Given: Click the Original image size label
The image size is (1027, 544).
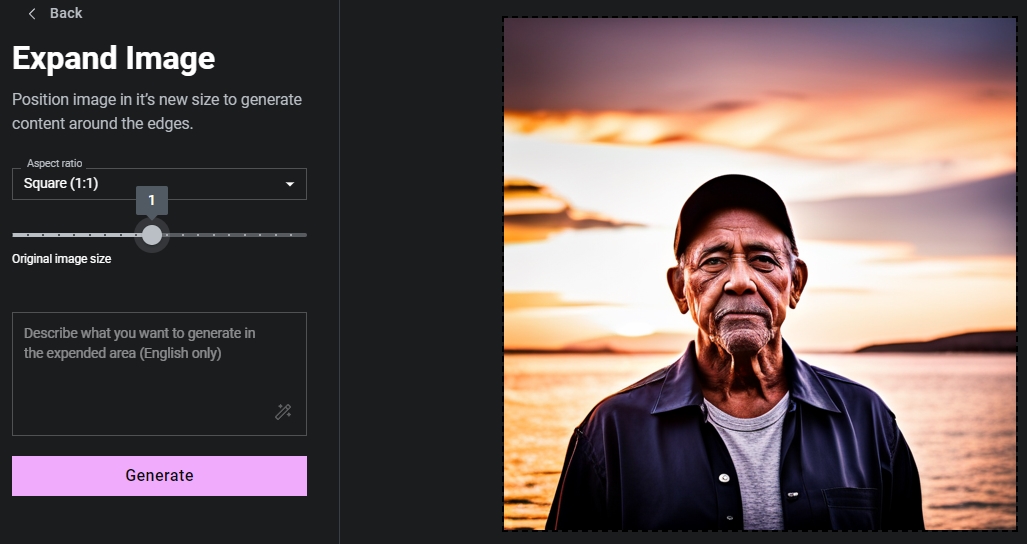Looking at the screenshot, I should (62, 259).
